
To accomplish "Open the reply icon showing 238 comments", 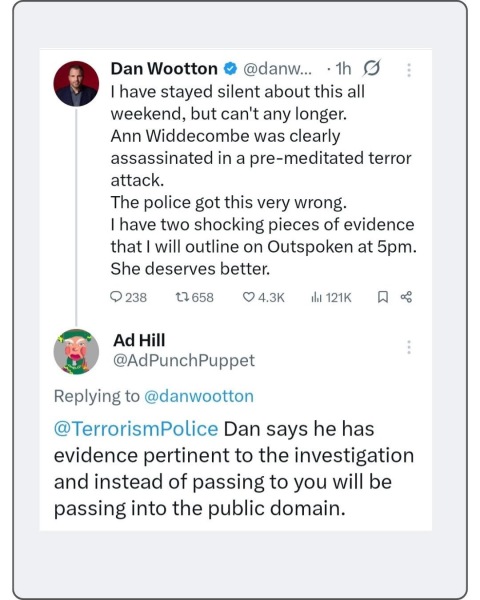I will [116, 297].
